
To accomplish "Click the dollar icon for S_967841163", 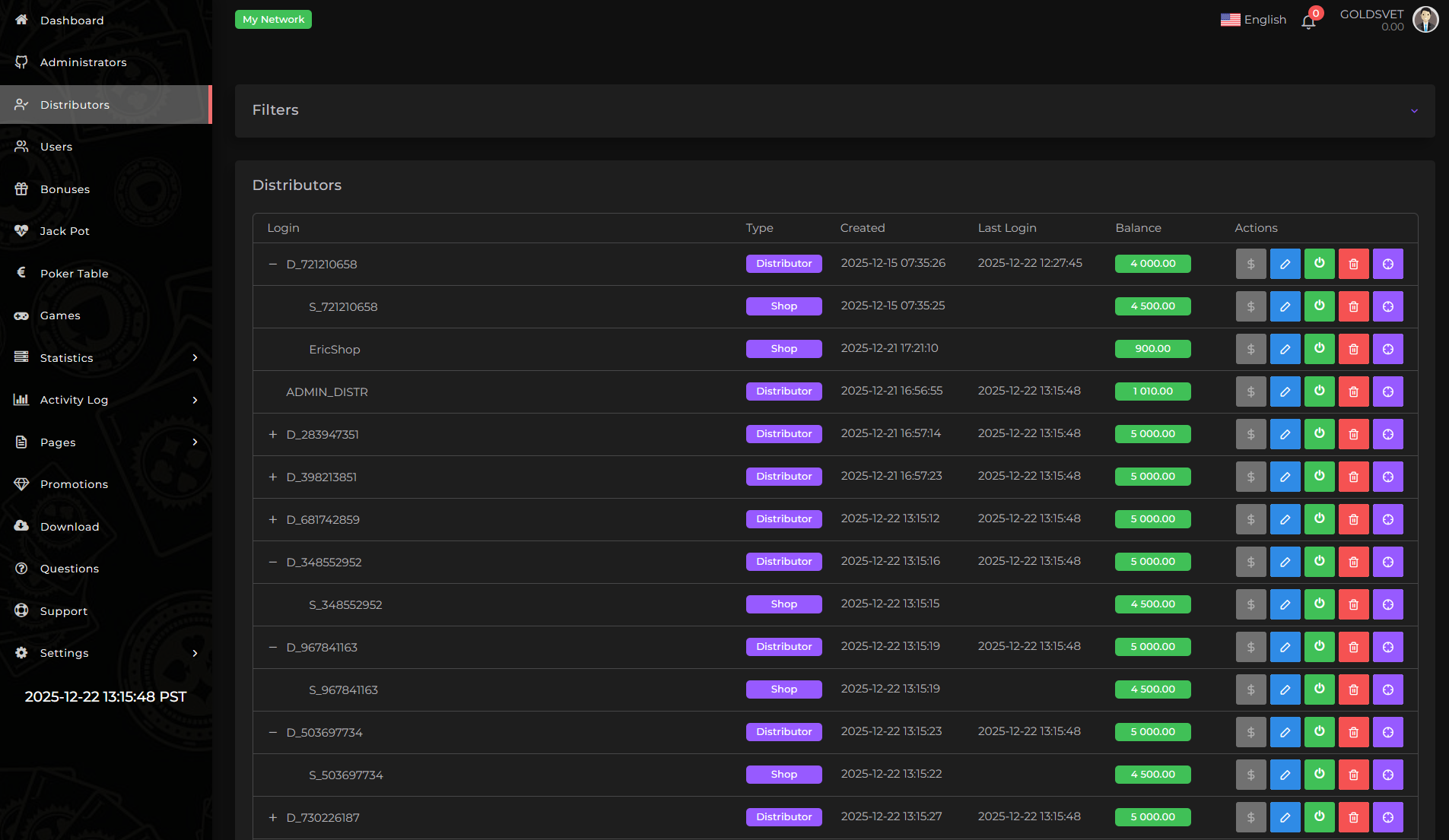I will click(1250, 689).
